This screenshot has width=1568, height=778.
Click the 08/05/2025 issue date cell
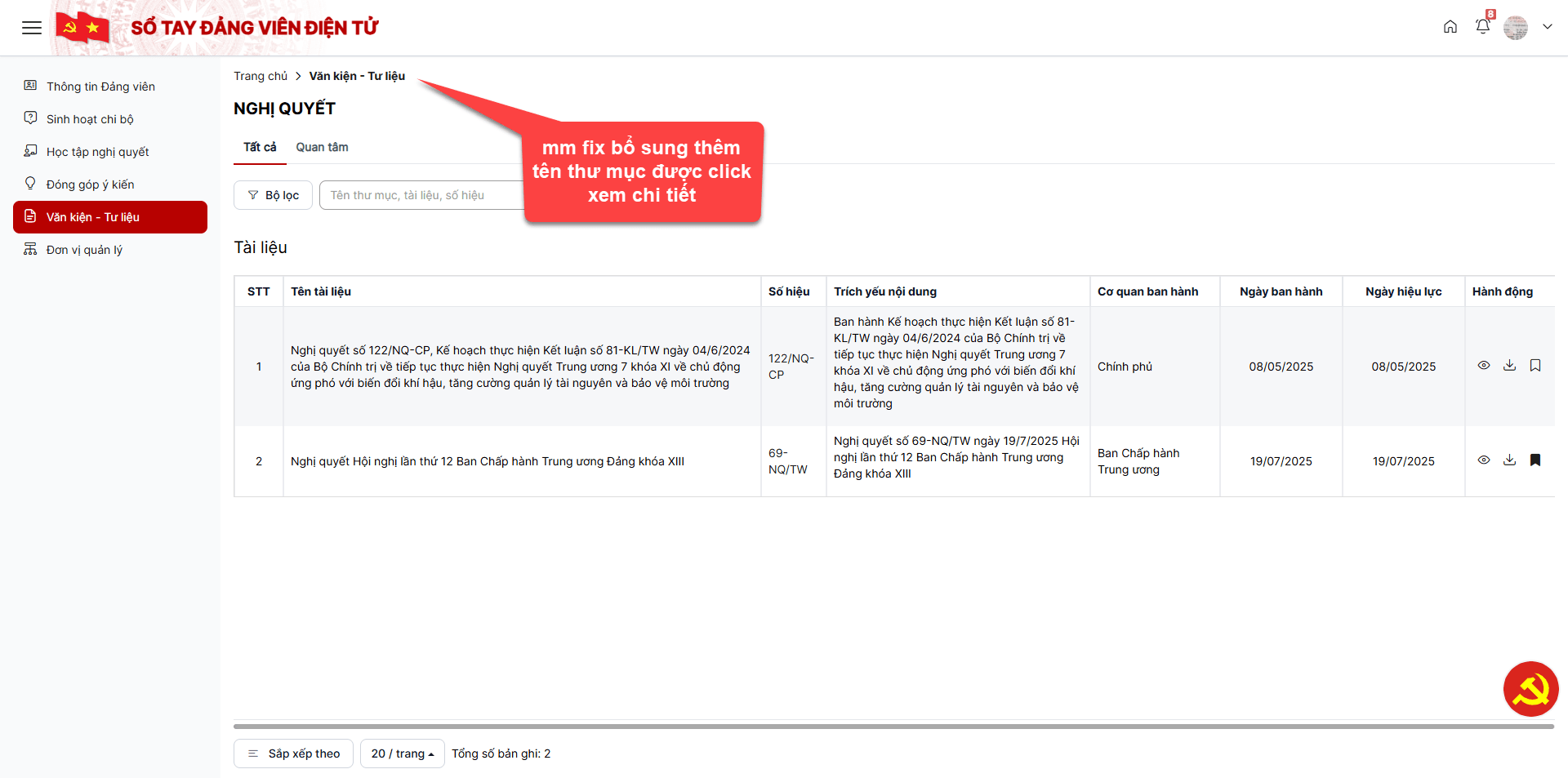[x=1281, y=367]
